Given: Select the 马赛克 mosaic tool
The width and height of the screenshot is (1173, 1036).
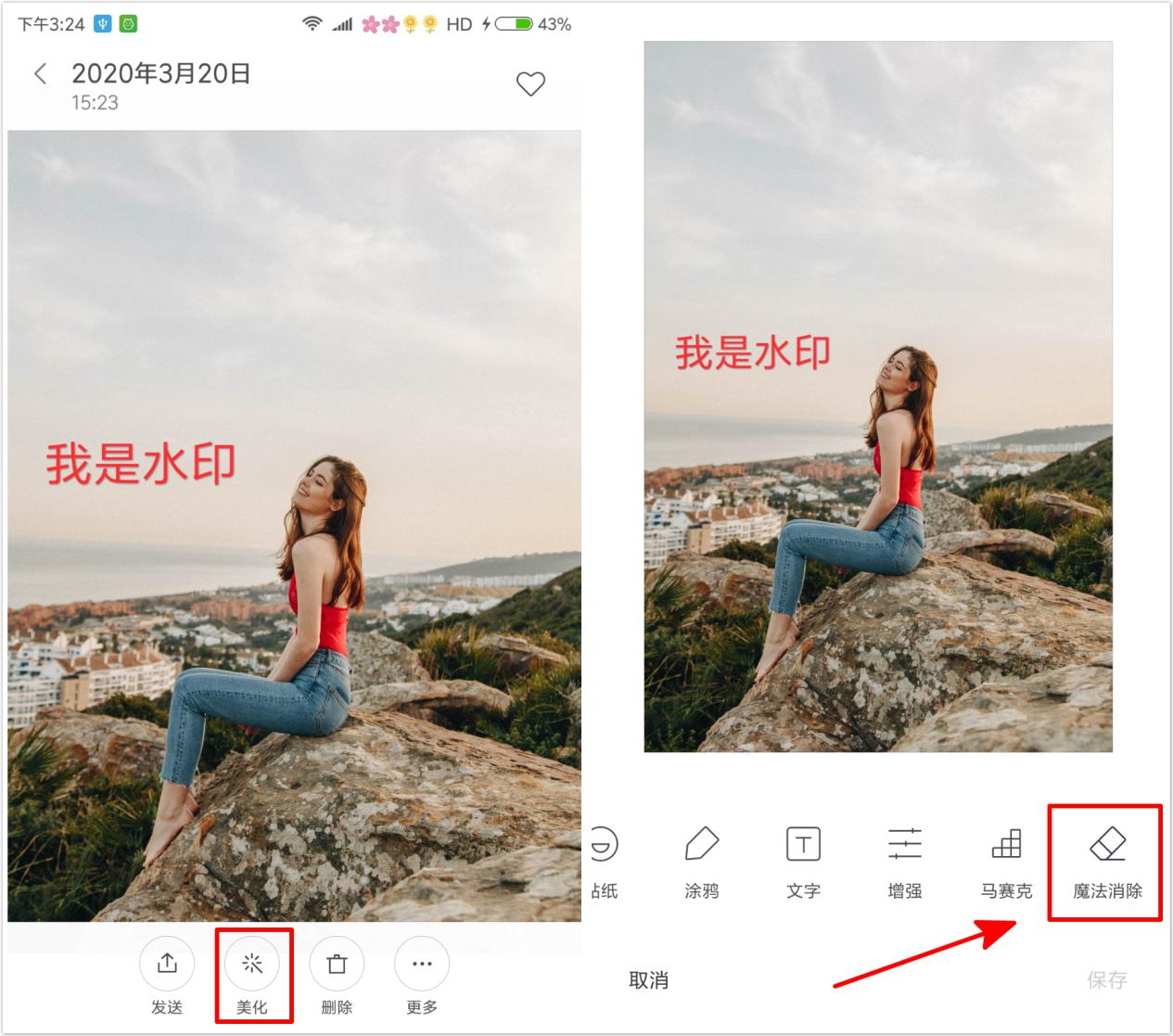Looking at the screenshot, I should [x=1006, y=862].
